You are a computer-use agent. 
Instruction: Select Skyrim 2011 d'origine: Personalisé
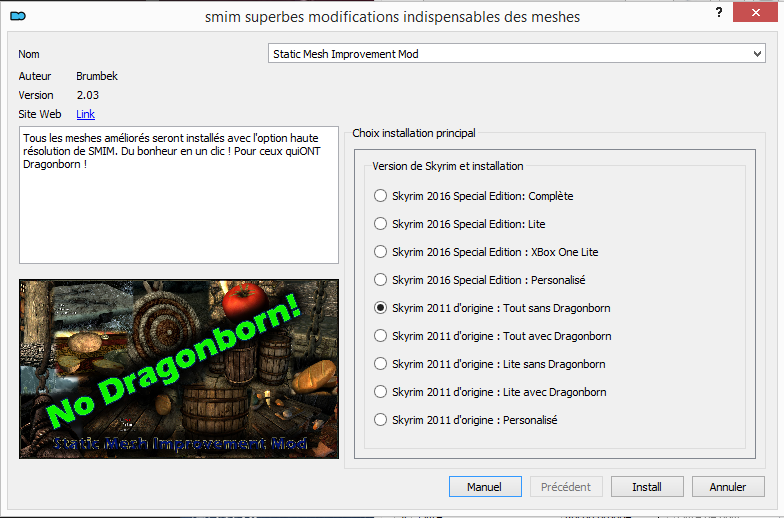[x=380, y=420]
